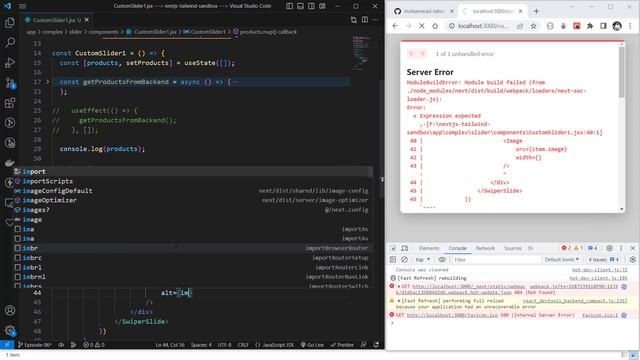Image resolution: width=640 pixels, height=360 pixels.
Task: Select 'imbrnl' importRouterNavLink snippet suggestion
Action: tap(193, 277)
